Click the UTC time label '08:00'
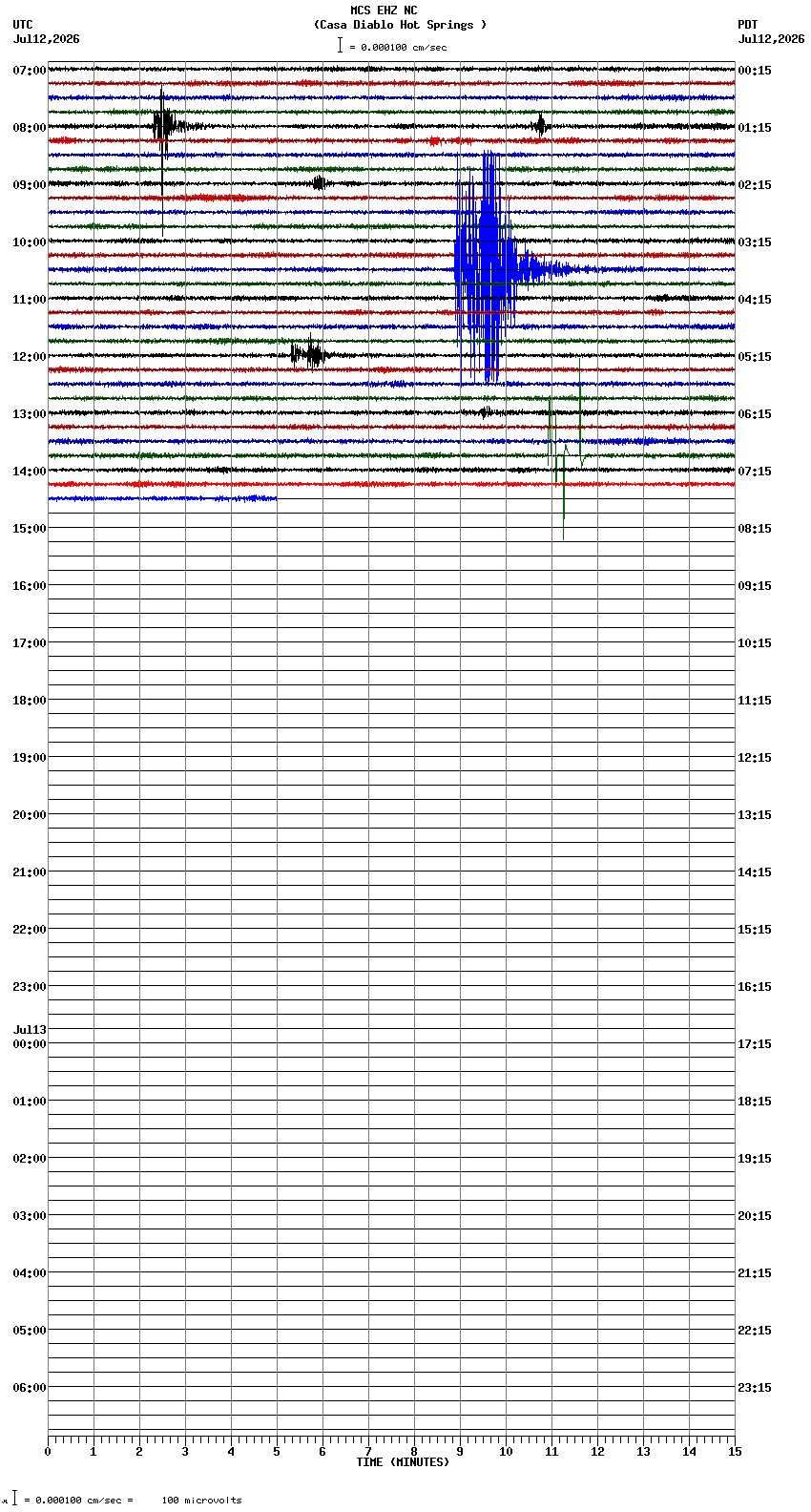Screen dimensions: 811x1512 30,128
